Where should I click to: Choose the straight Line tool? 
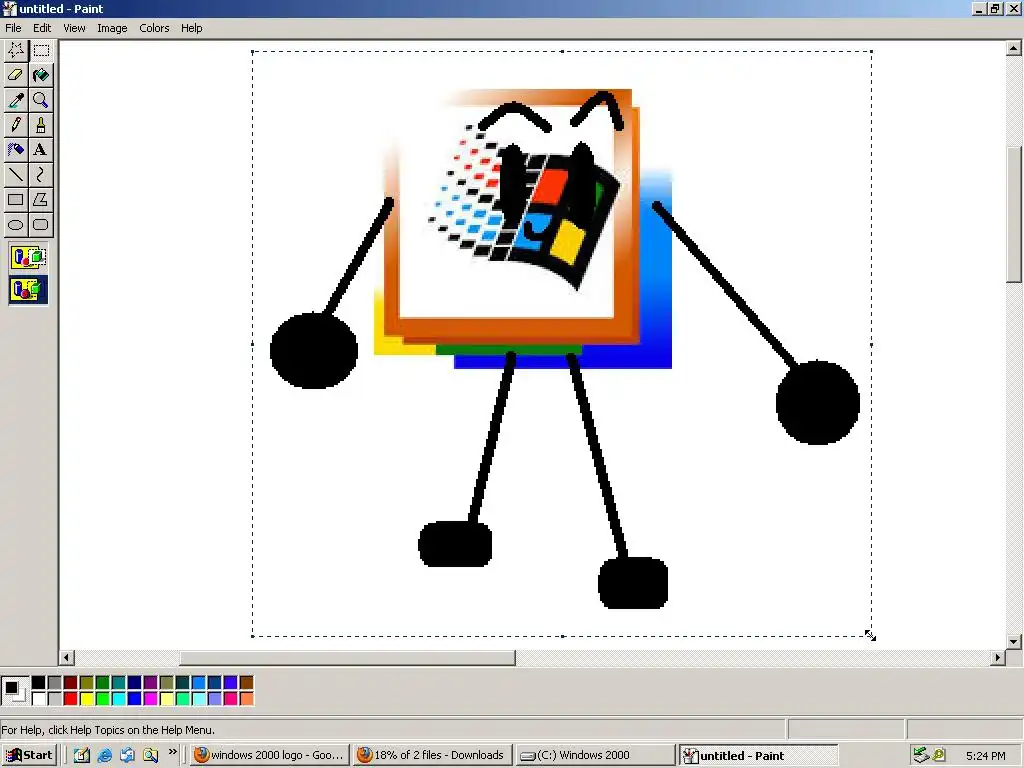[16, 174]
